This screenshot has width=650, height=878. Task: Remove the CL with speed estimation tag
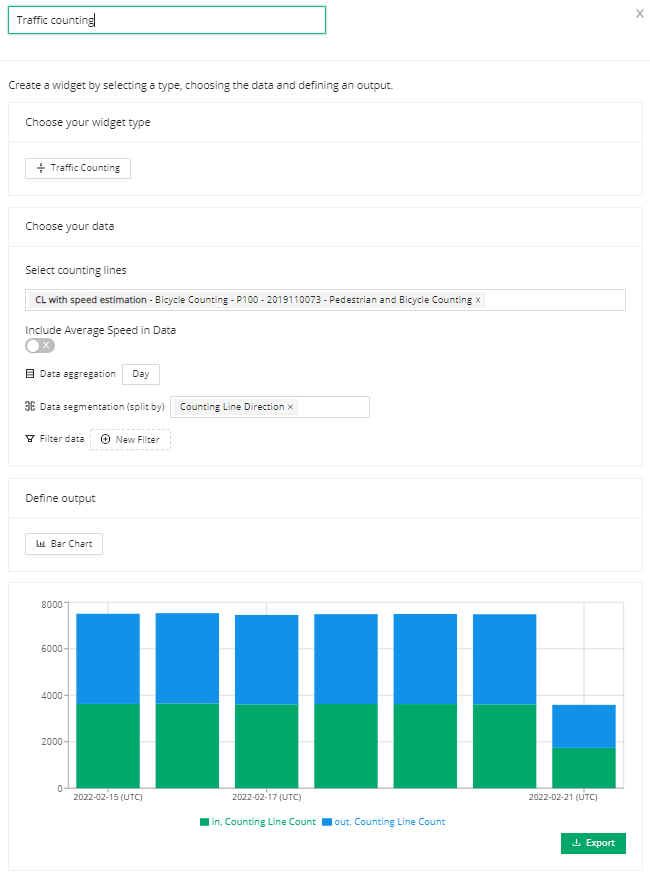478,300
